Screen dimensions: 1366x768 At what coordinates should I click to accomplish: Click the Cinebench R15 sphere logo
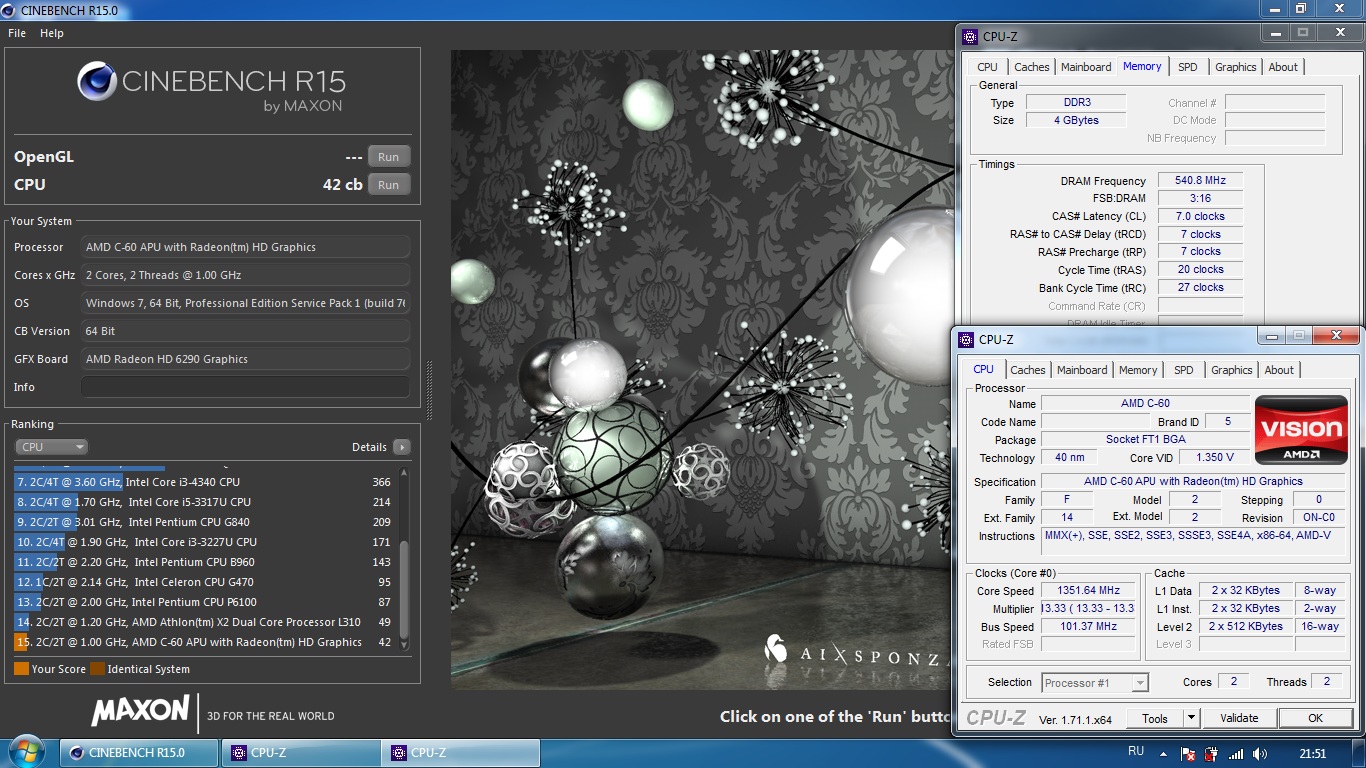[97, 81]
